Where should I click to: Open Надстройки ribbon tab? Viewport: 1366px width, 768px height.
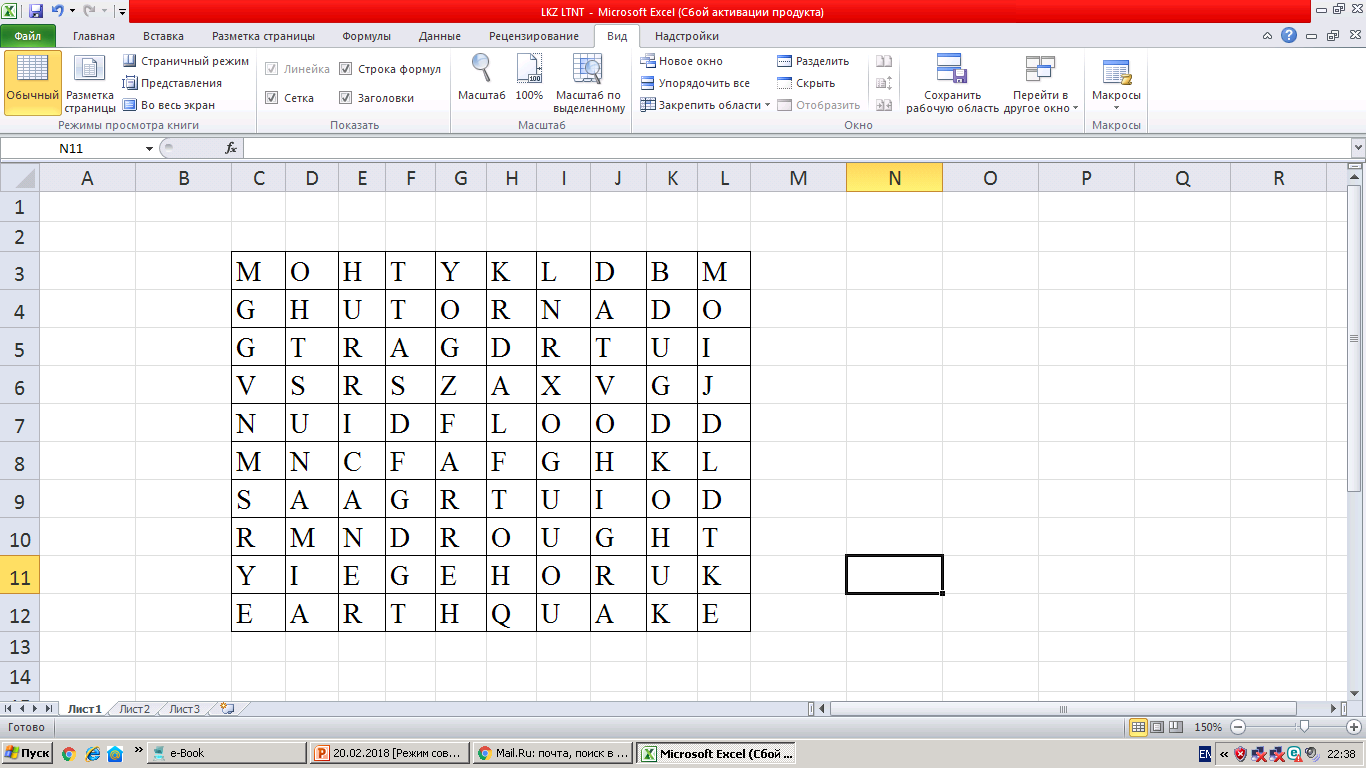(686, 36)
